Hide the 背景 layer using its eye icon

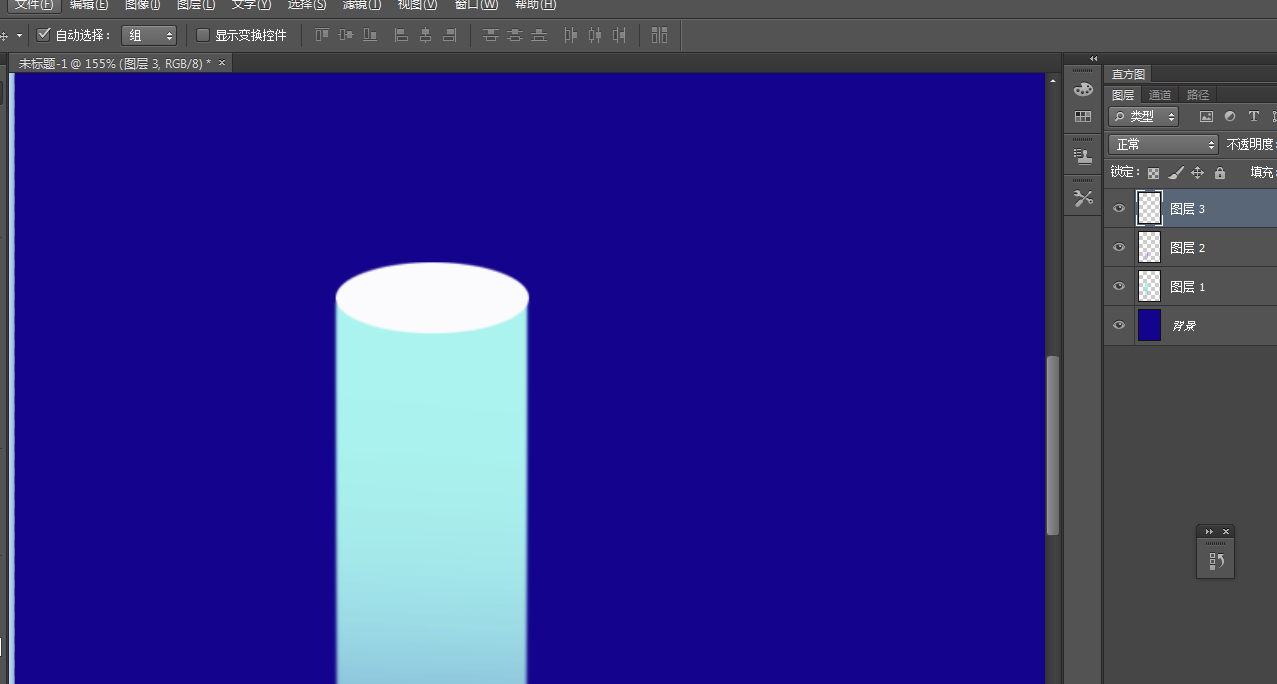coord(1119,325)
